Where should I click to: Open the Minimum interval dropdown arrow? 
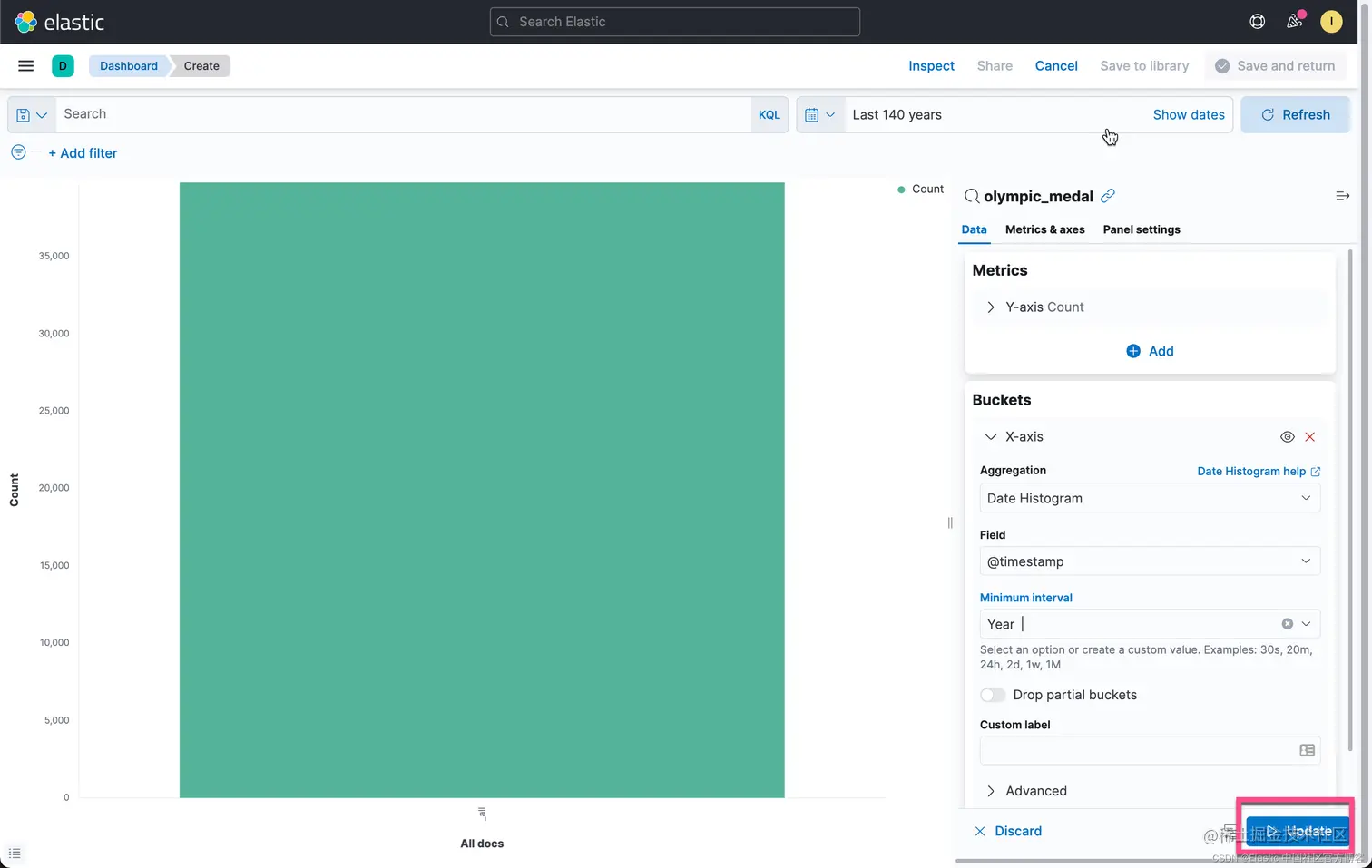(1307, 624)
